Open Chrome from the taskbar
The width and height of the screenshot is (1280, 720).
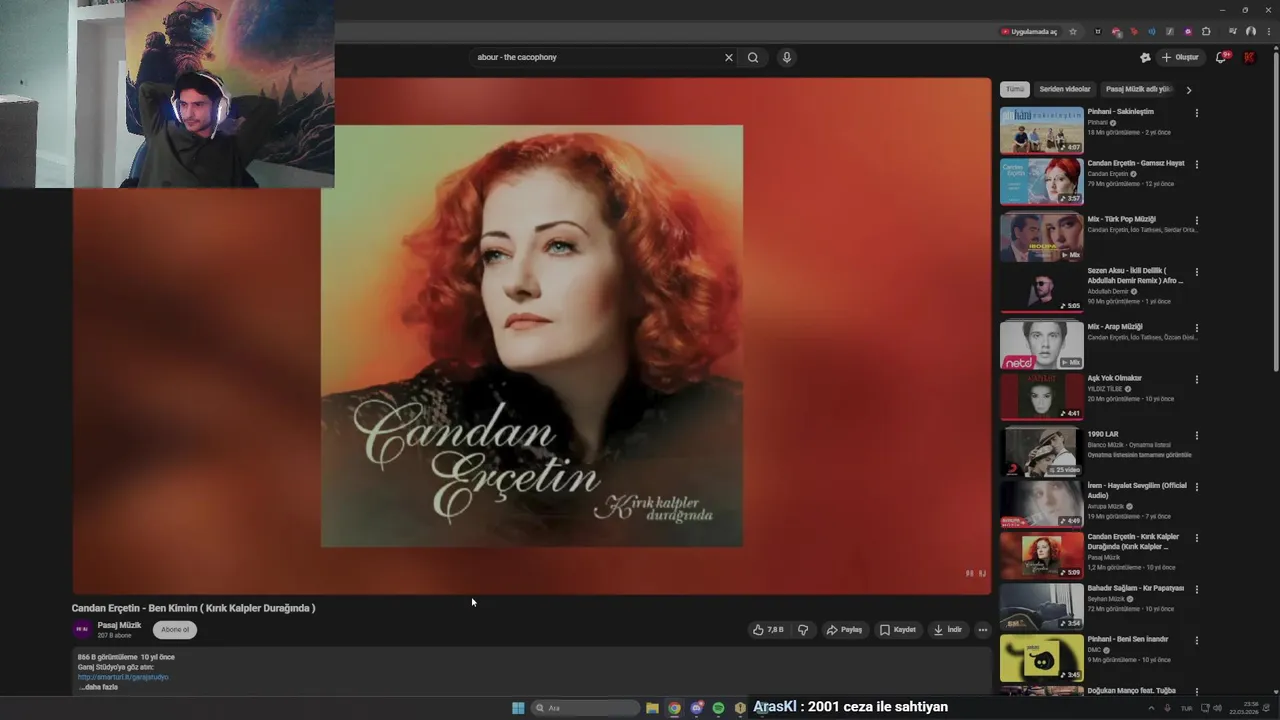tap(675, 708)
